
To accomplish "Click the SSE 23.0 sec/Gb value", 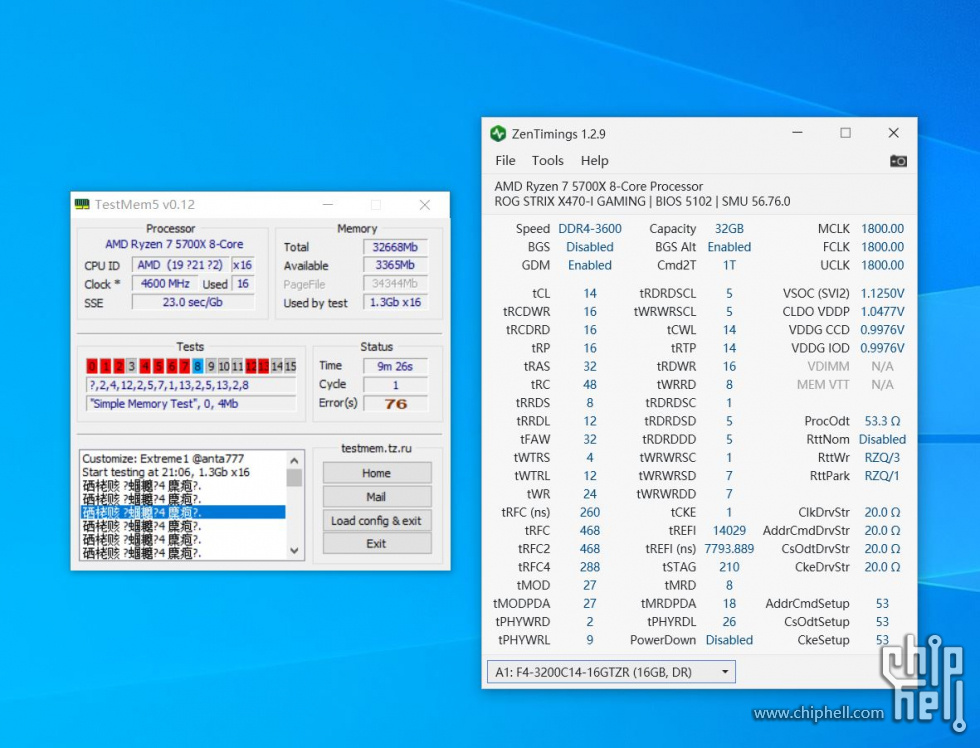I will [x=193, y=302].
